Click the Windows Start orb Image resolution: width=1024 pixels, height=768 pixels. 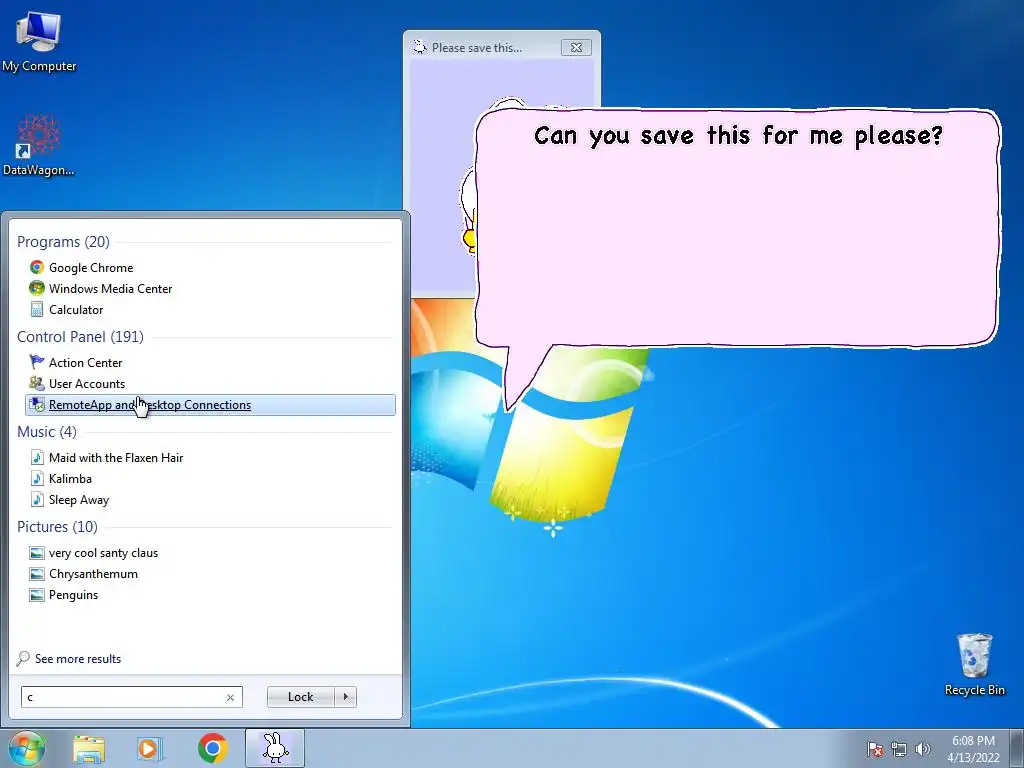click(25, 748)
